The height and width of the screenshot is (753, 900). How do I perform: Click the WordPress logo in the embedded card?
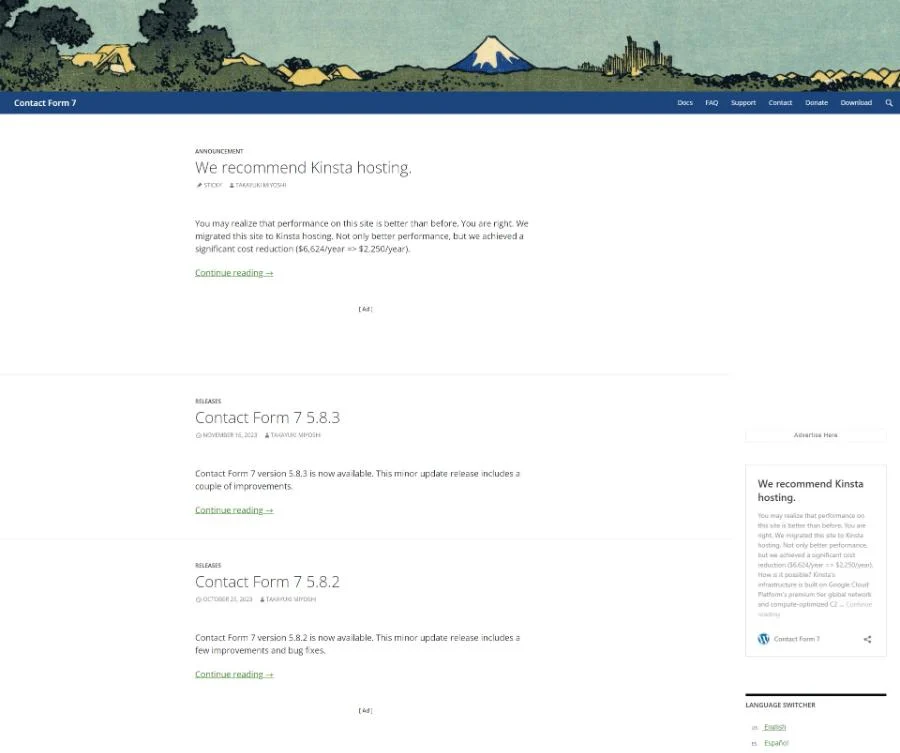tap(763, 639)
